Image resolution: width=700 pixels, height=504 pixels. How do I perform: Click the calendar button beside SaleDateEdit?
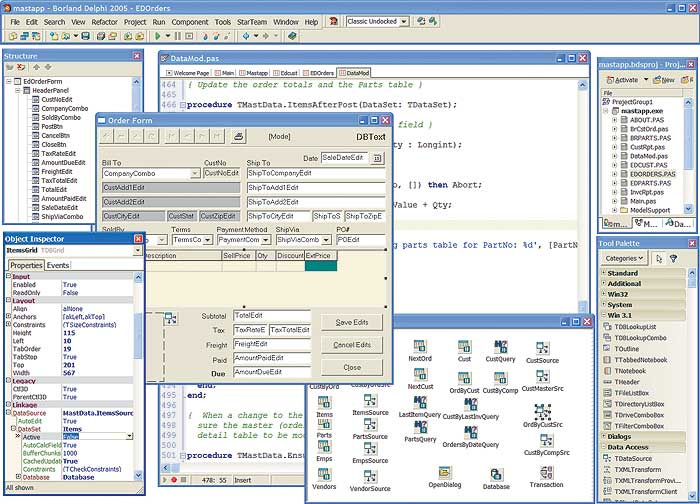click(377, 158)
